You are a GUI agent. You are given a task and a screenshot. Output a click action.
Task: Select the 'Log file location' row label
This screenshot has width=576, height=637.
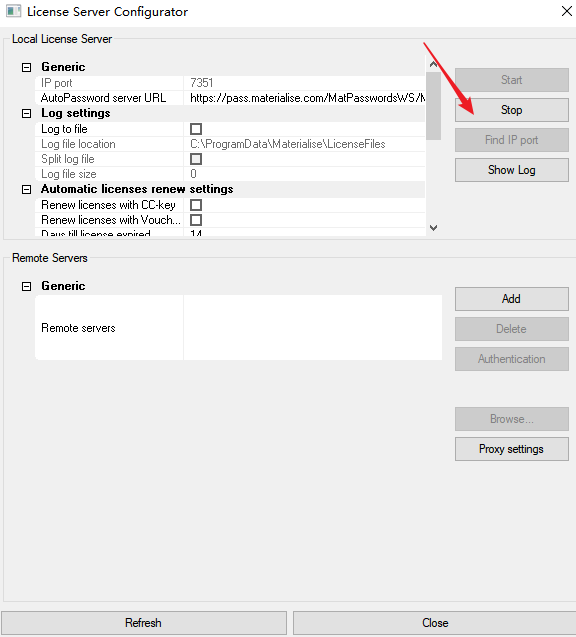point(78,144)
